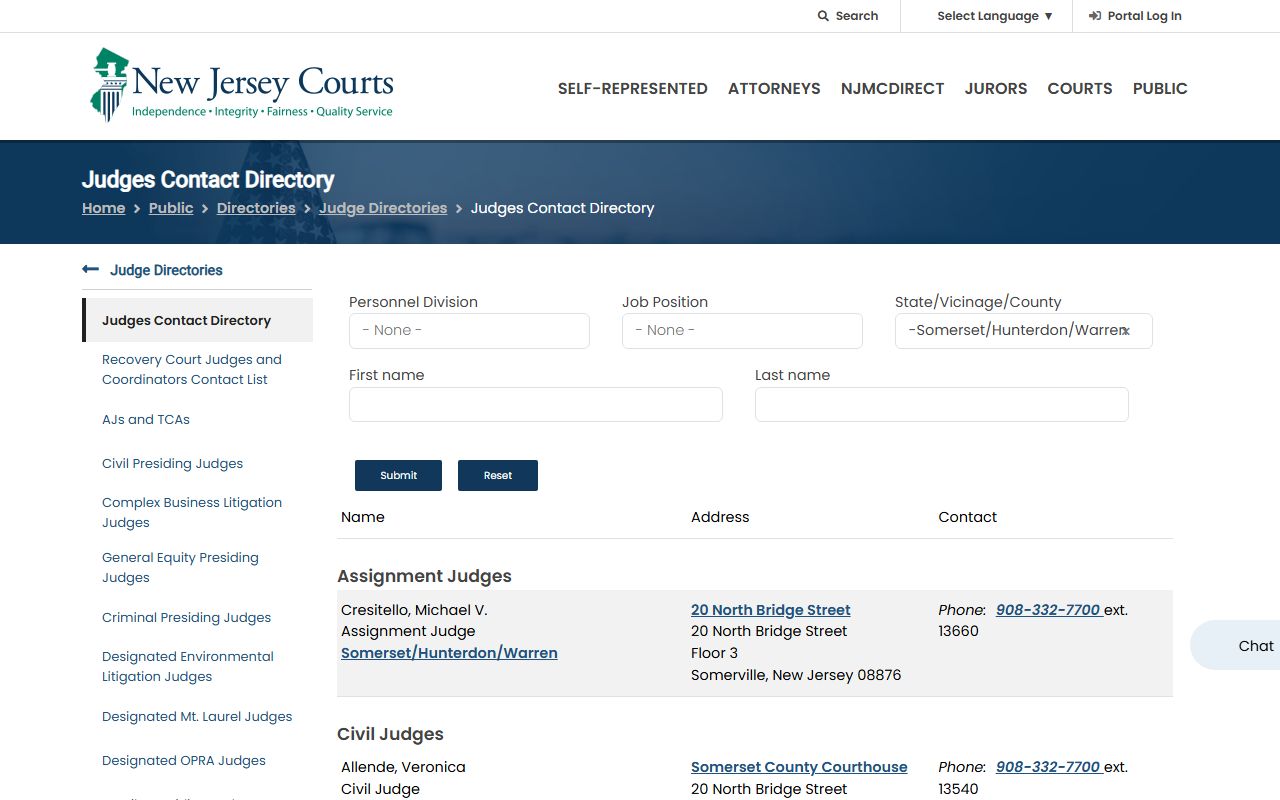This screenshot has height=800, width=1280.
Task: Go to Home breadcrumb link
Action: coord(104,208)
